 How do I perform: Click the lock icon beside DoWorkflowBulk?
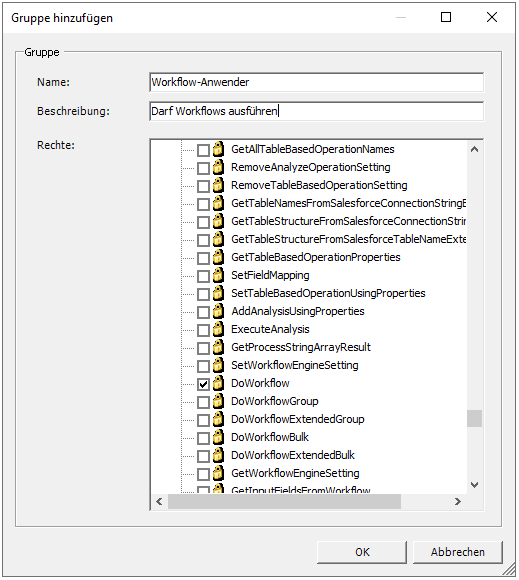(218, 437)
